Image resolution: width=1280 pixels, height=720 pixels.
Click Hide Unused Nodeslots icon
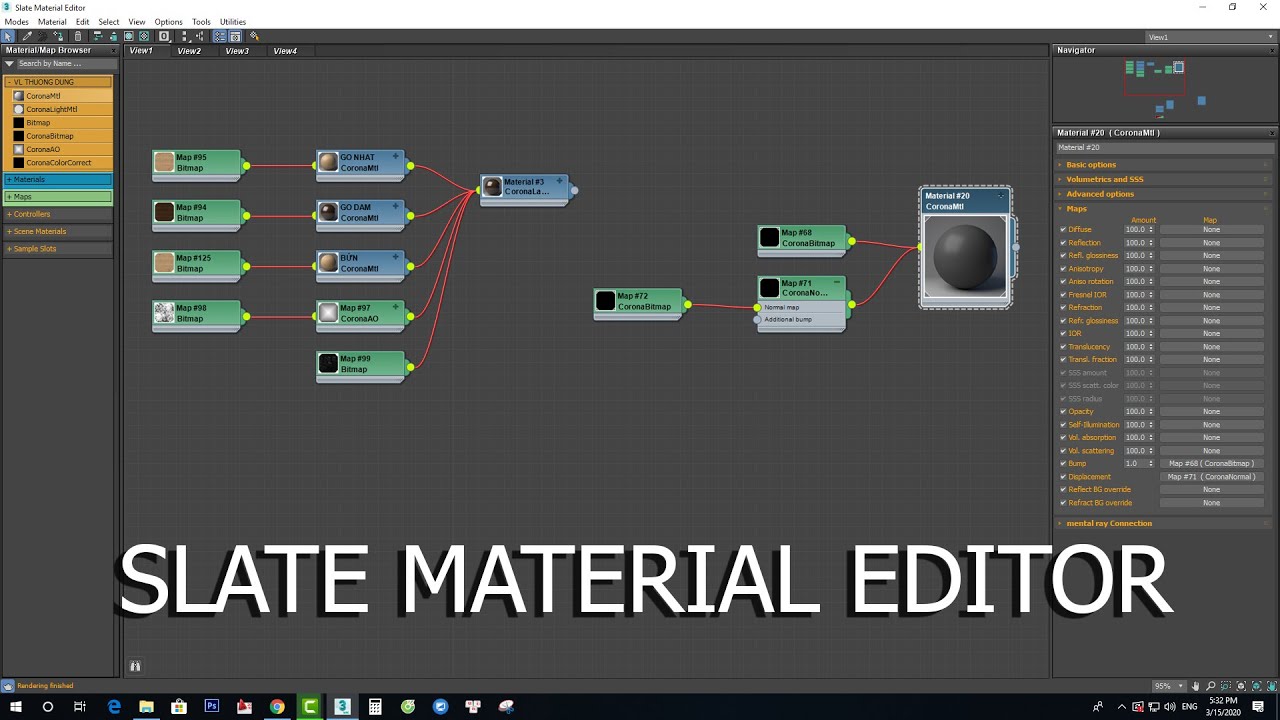click(113, 36)
